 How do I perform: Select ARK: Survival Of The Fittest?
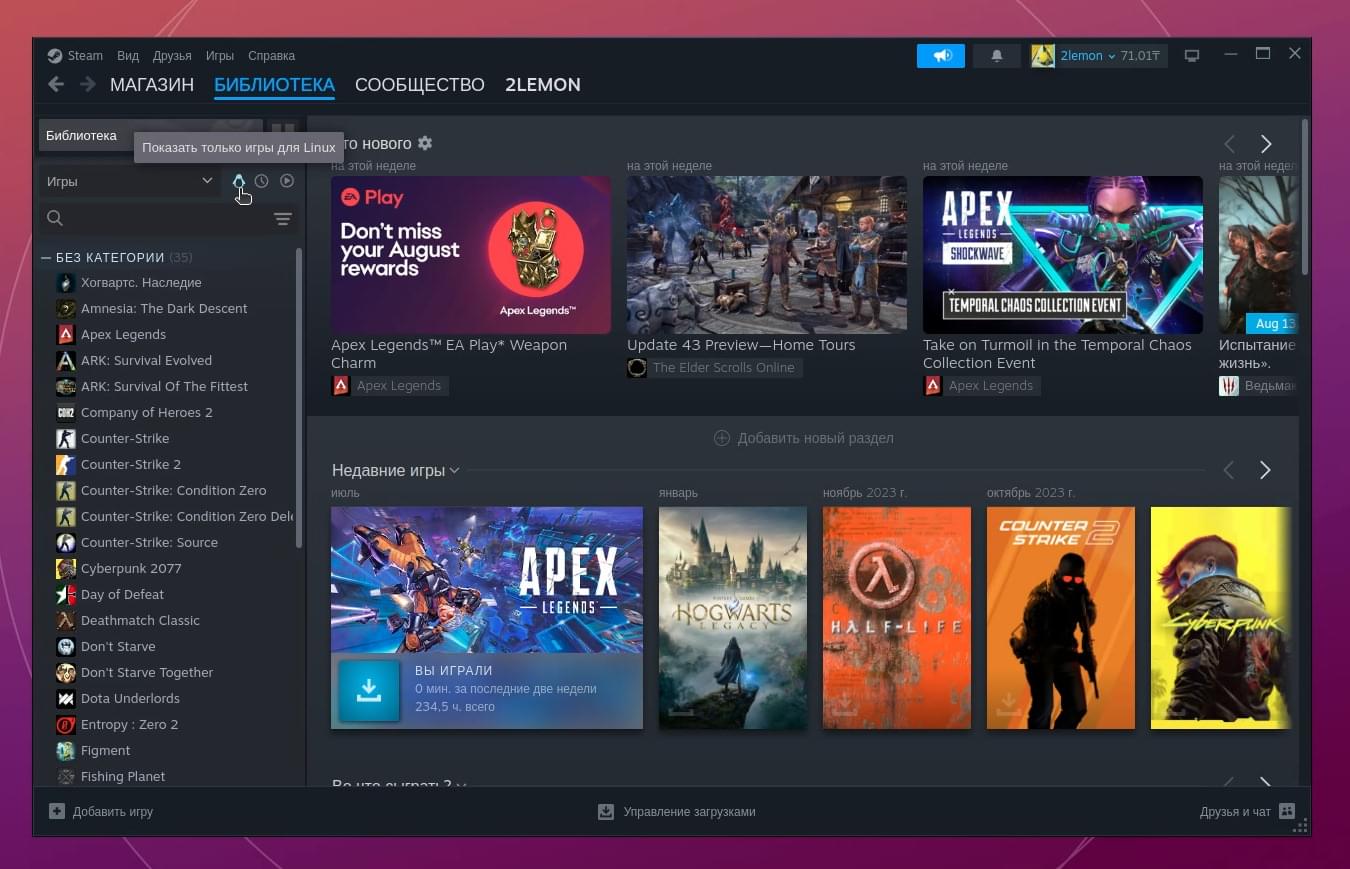(x=164, y=387)
